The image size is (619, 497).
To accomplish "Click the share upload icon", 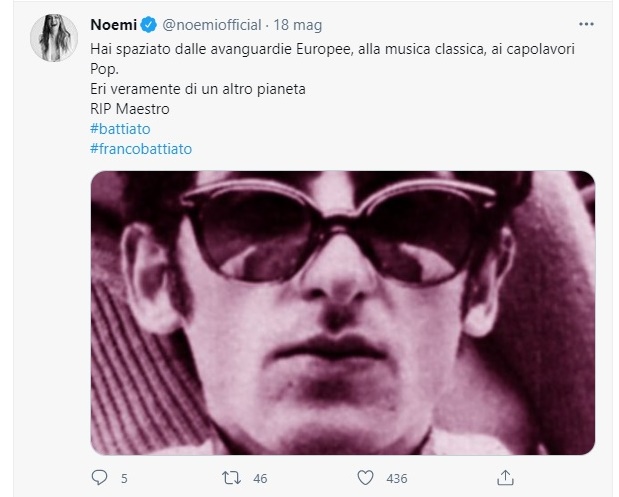I will point(505,477).
